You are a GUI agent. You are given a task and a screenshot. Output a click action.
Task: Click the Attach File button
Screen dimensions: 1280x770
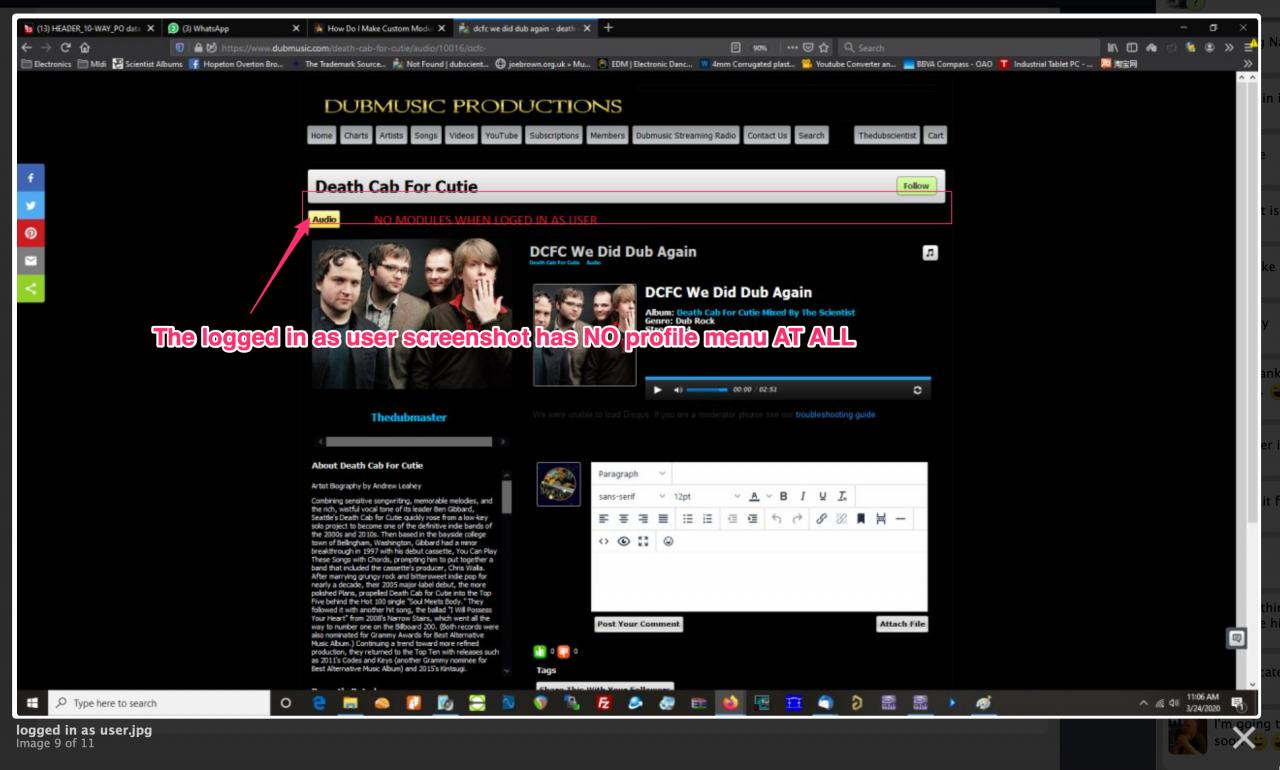tap(902, 624)
